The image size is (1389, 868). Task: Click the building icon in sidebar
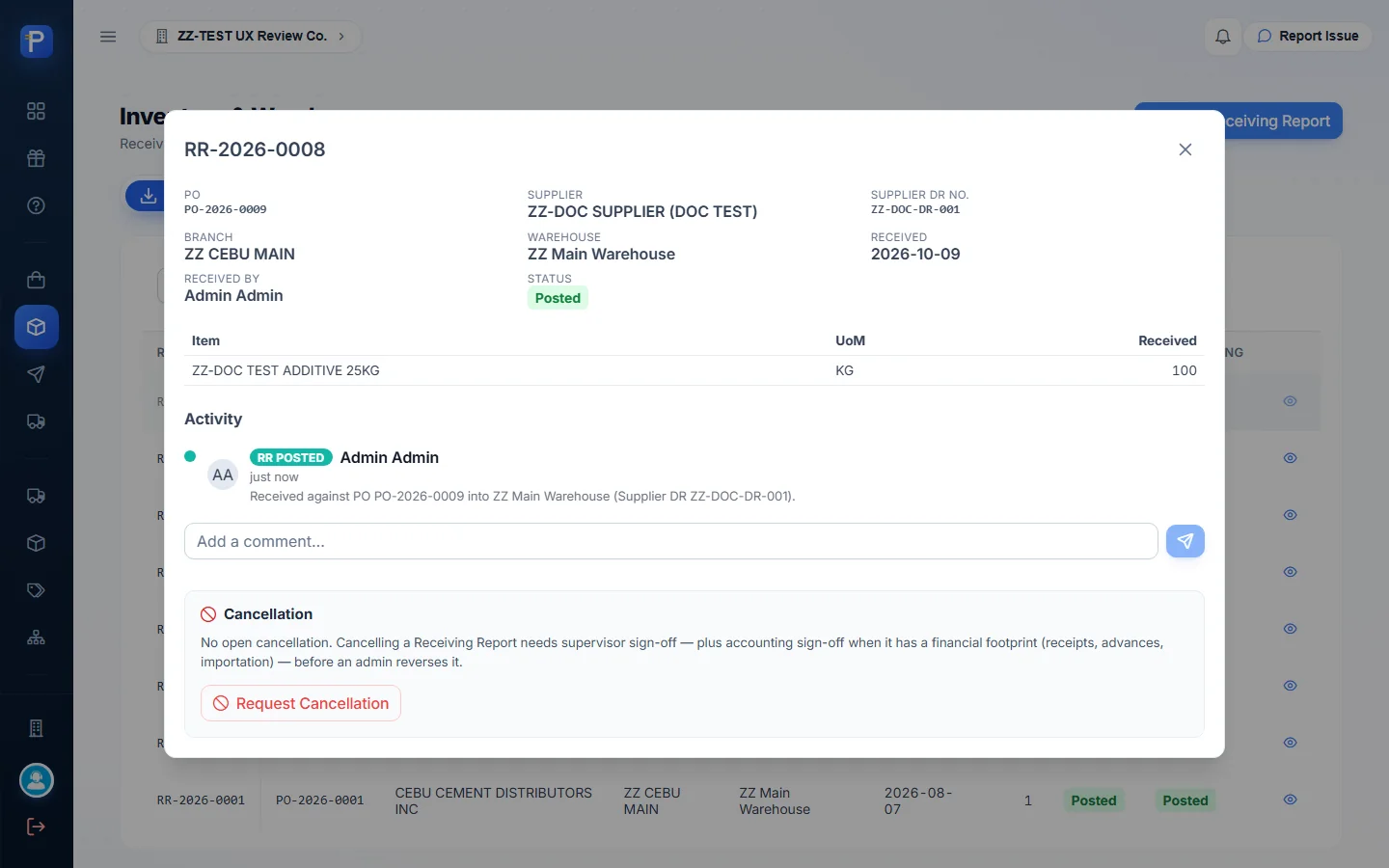point(37,728)
